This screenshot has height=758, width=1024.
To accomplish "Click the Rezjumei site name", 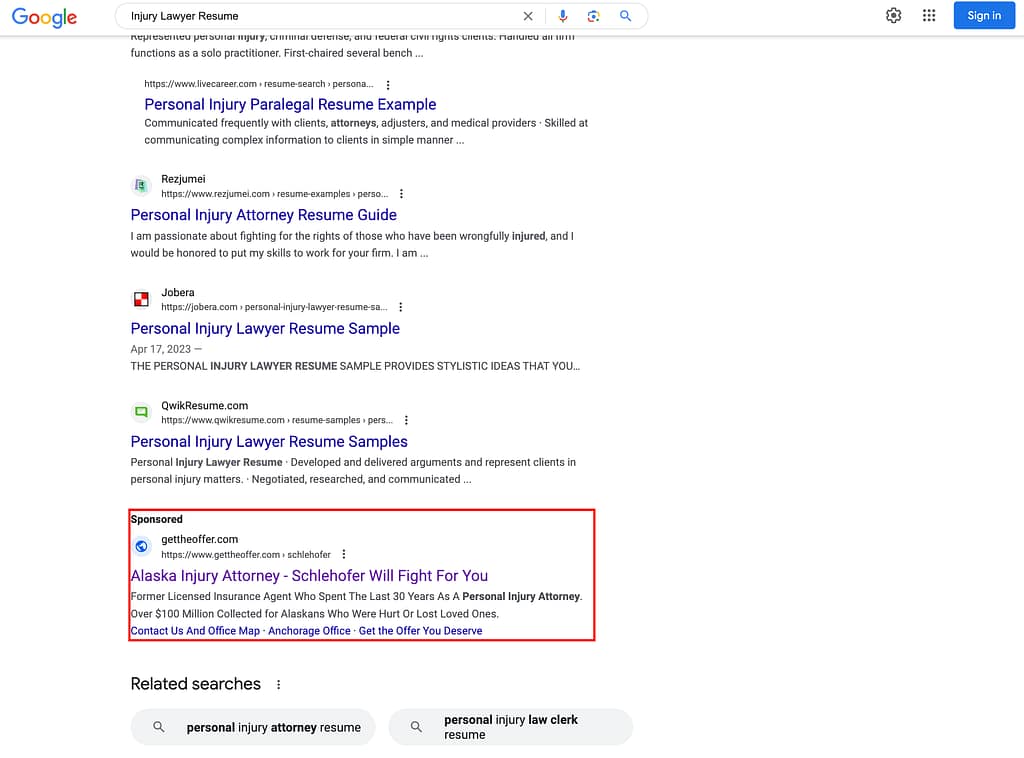I will (x=183, y=179).
